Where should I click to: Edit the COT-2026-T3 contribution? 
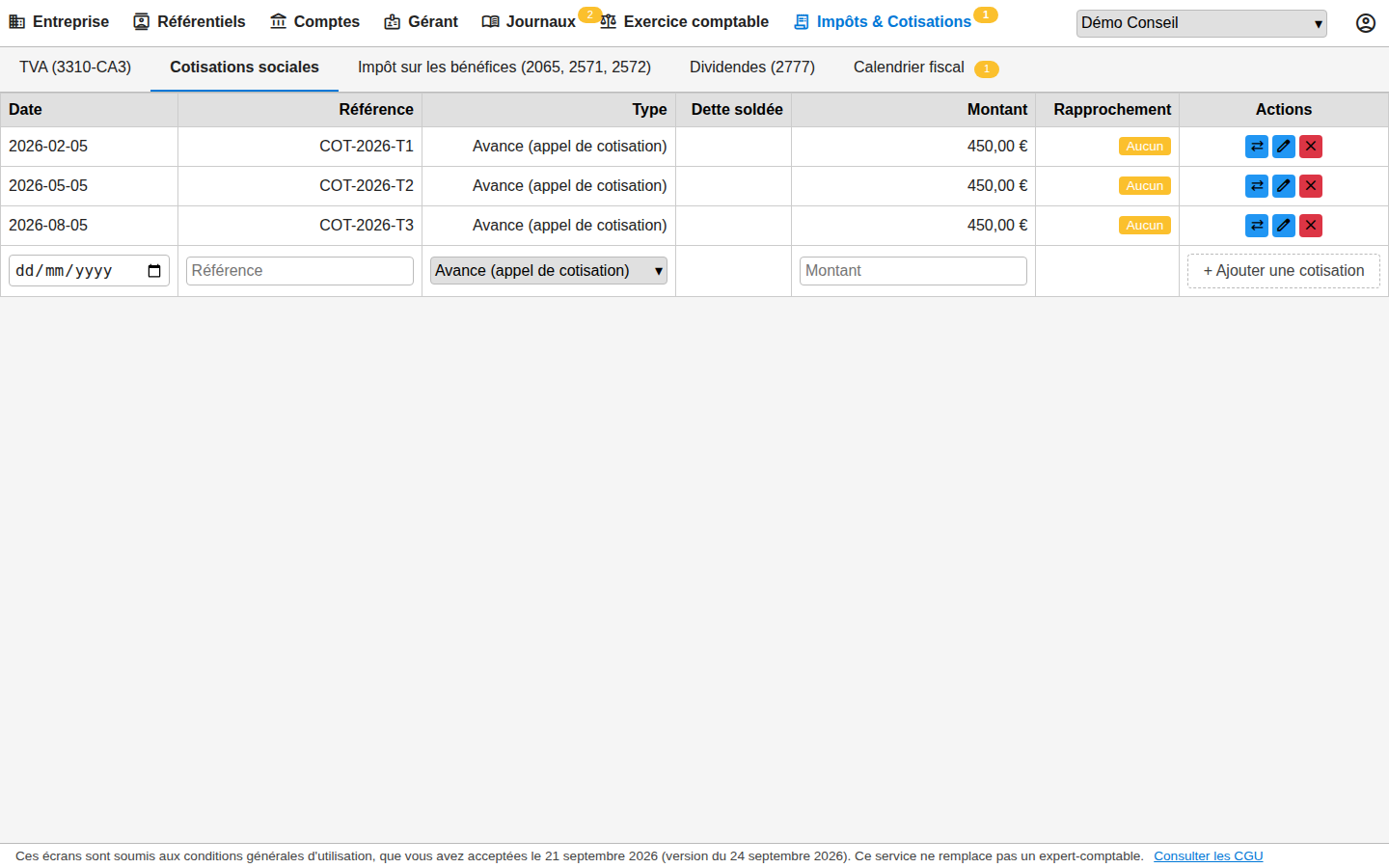[x=1284, y=226]
